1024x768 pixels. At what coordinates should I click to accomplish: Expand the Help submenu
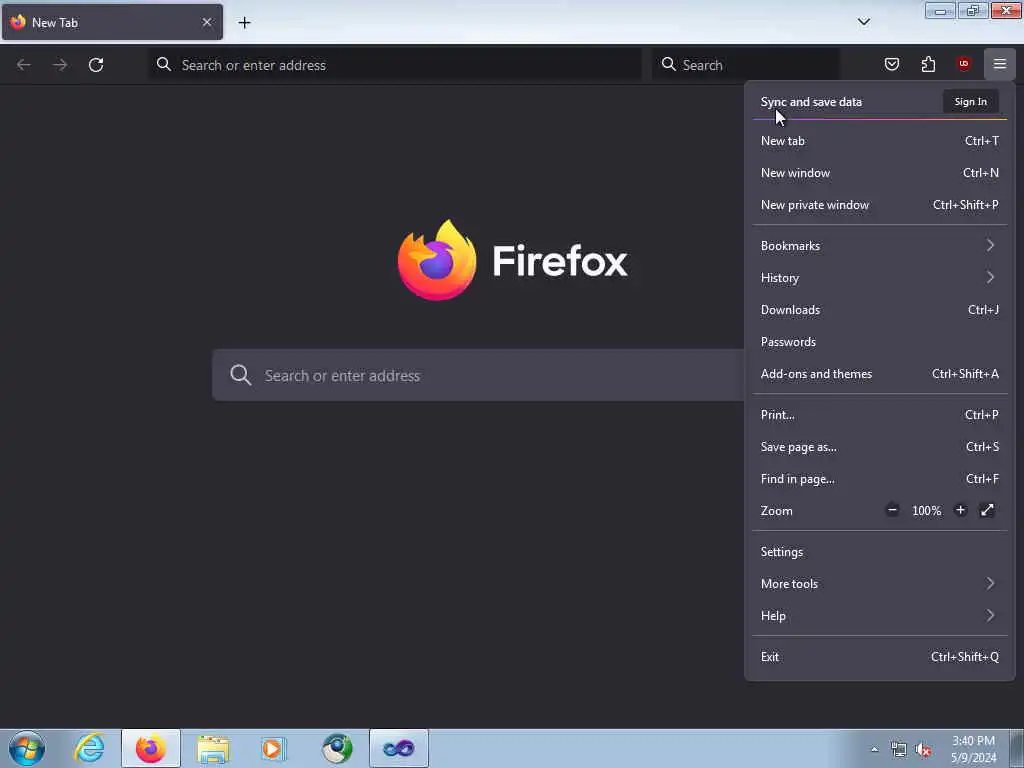(x=879, y=616)
